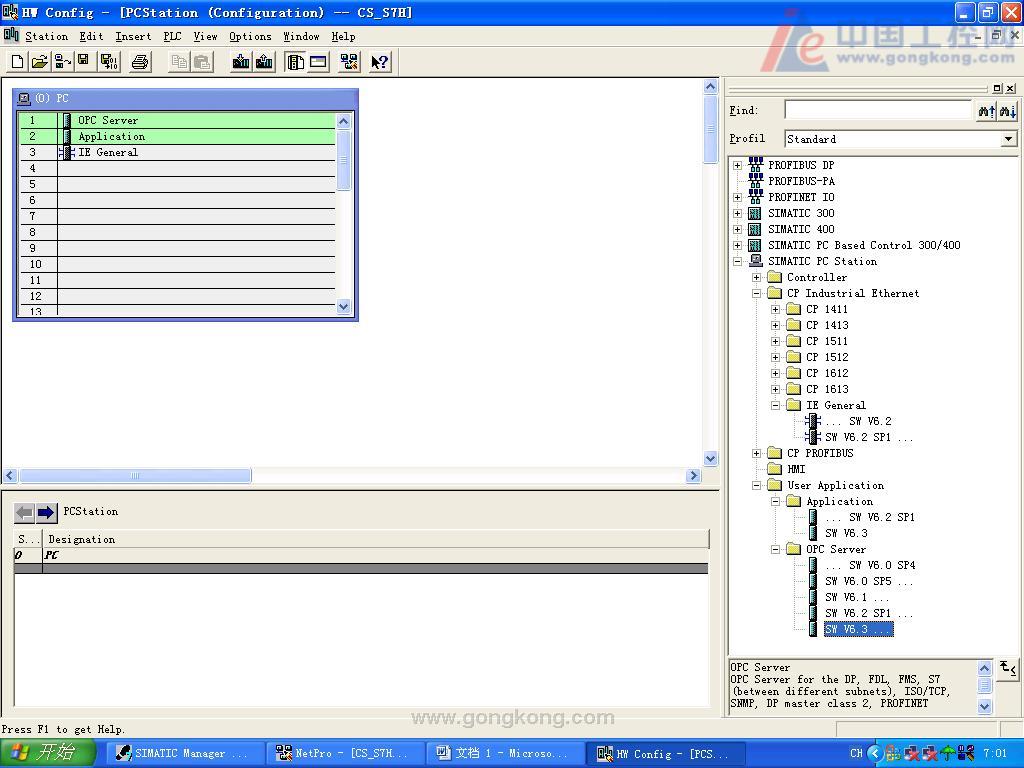The height and width of the screenshot is (768, 1024).
Task: Expand the SIMATIC 300 node
Action: click(x=737, y=214)
